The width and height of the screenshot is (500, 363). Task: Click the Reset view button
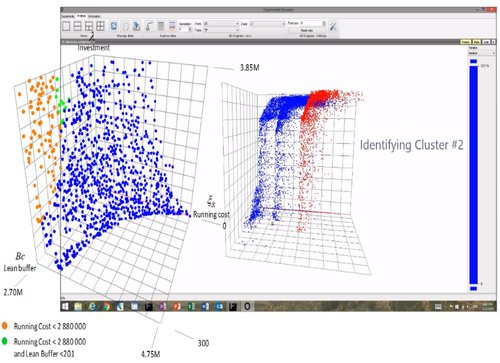tap(306, 30)
